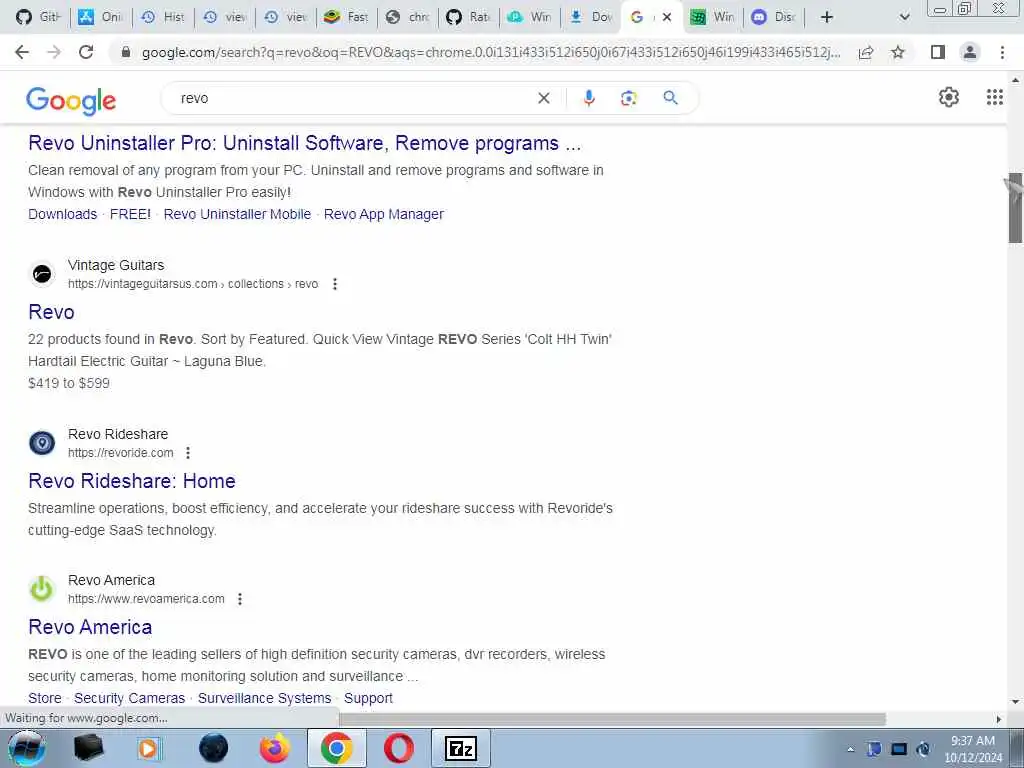The width and height of the screenshot is (1024, 768).
Task: Open the Security Cameras sitelink
Action: pos(129,698)
